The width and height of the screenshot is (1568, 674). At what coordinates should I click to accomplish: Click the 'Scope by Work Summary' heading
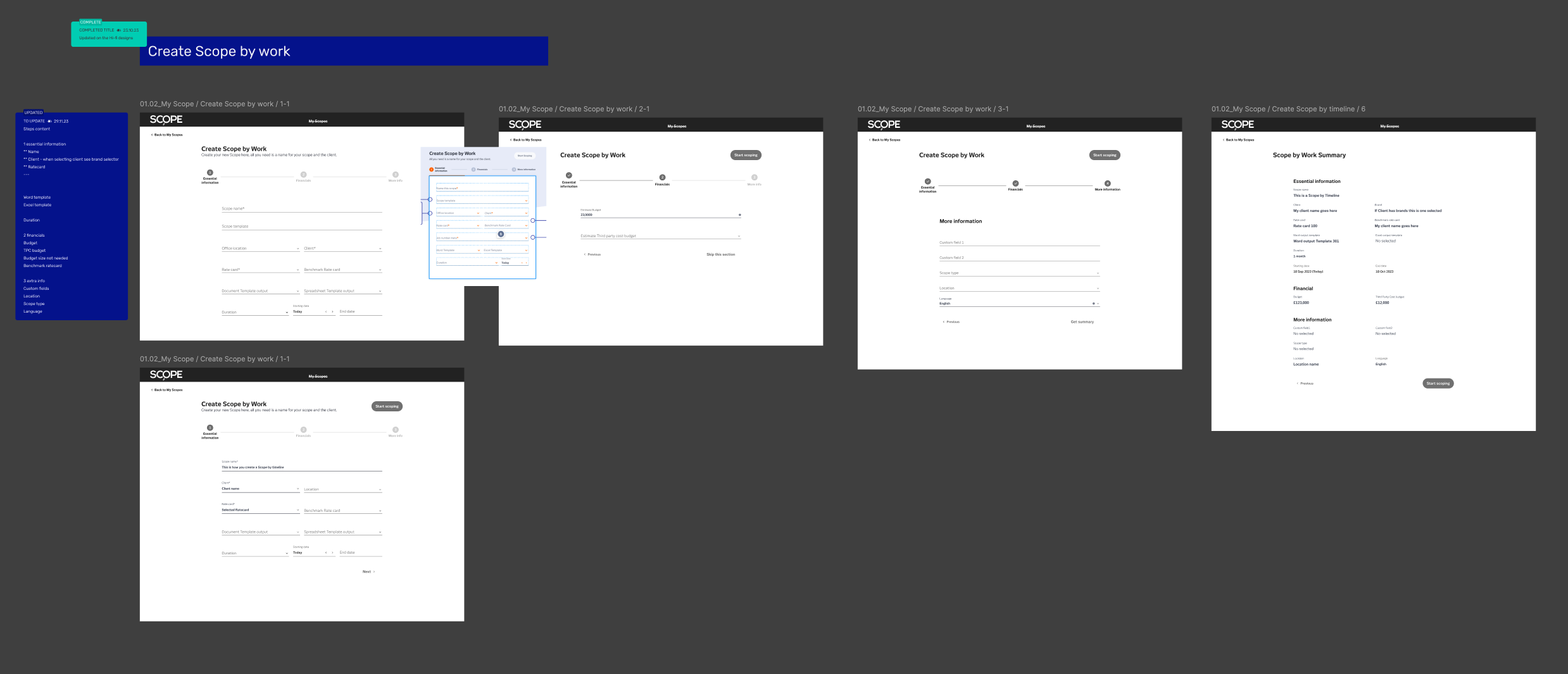(x=1309, y=155)
